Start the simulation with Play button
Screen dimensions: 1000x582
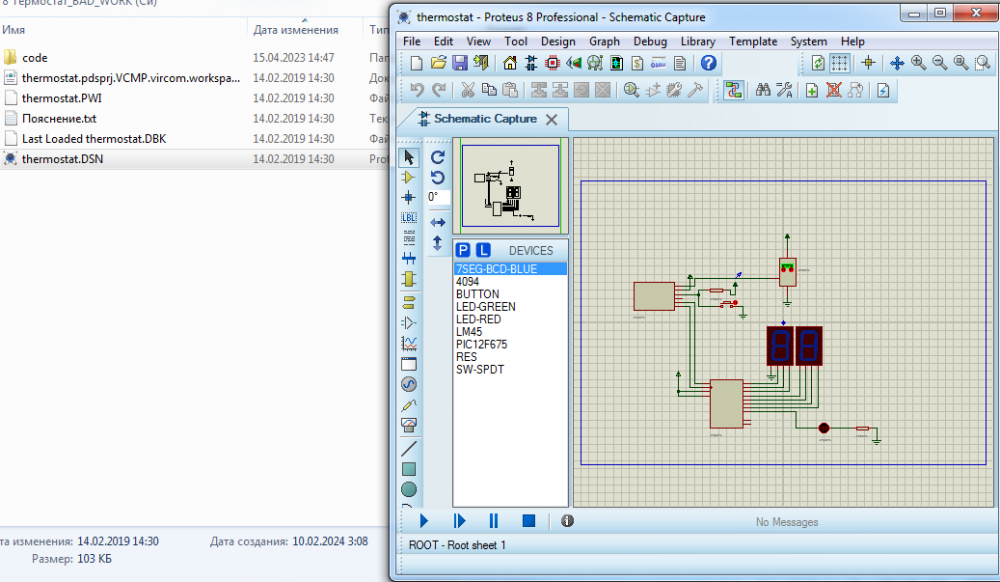coord(424,521)
